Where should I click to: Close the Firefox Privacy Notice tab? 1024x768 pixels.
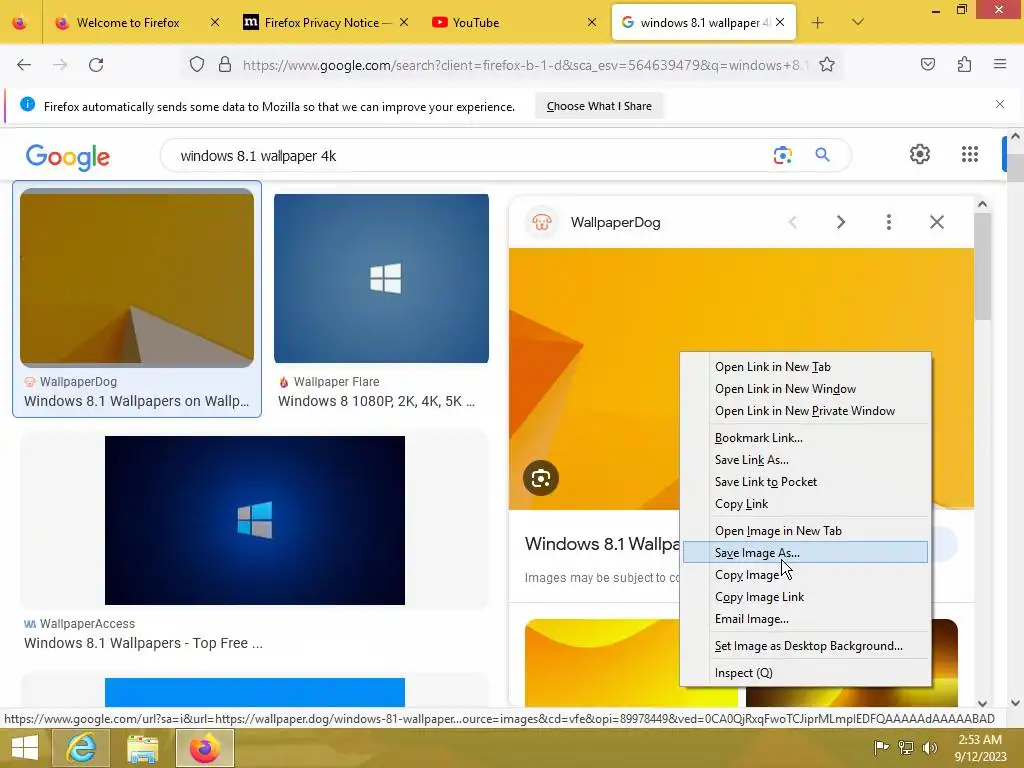[x=404, y=22]
